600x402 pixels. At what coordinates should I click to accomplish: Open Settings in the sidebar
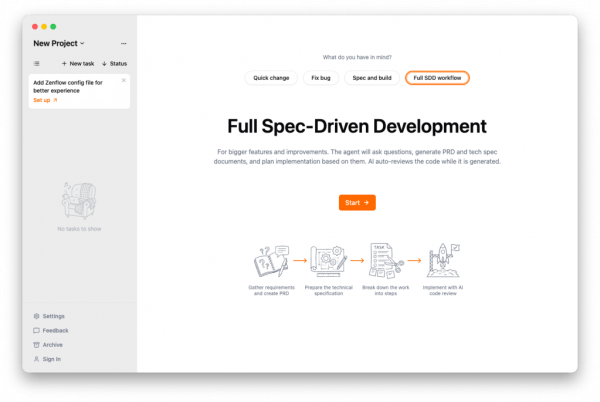(49, 316)
